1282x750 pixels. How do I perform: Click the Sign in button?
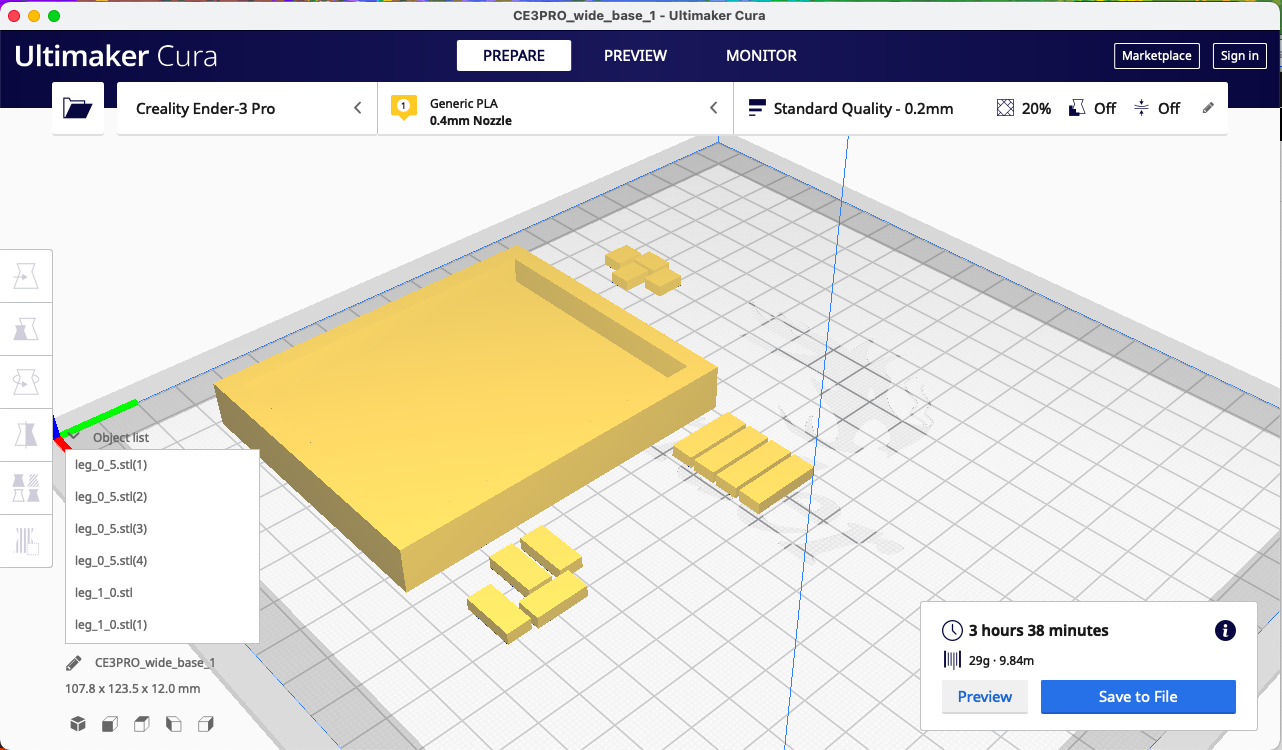tap(1240, 56)
